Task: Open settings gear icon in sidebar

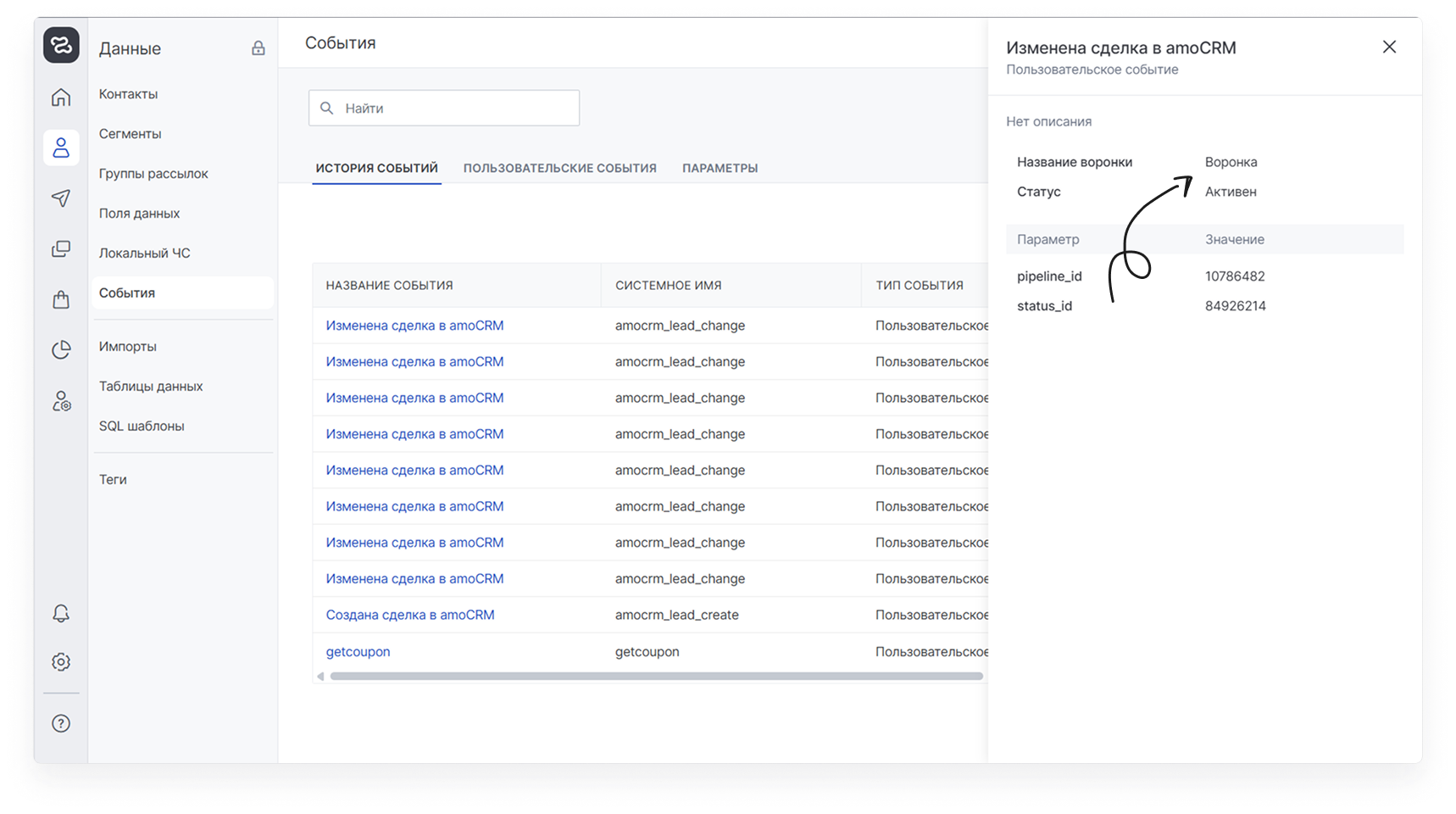Action: [61, 662]
